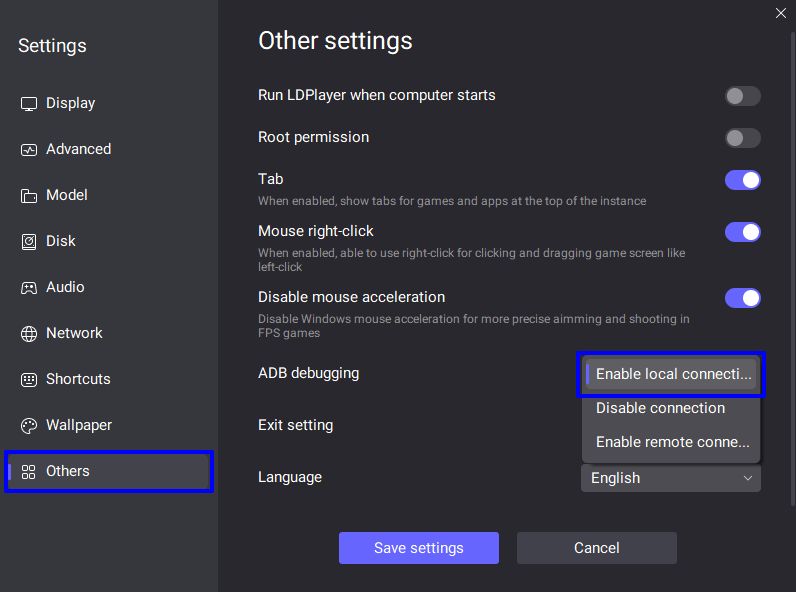Click the vertical scrollbar on right edge
Screen dimensions: 796x592
point(793,269)
